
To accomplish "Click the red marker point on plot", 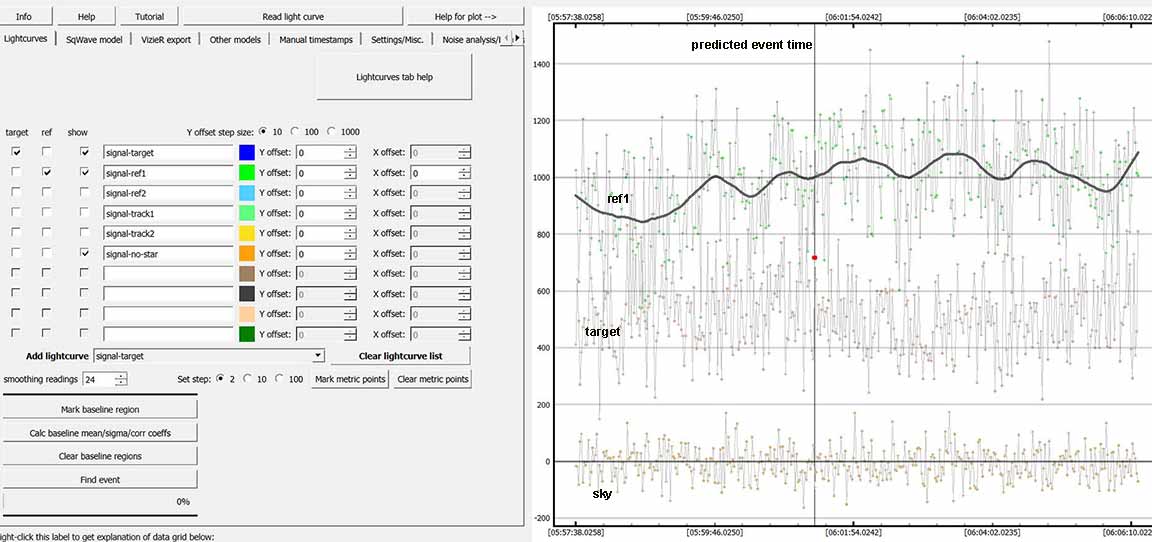I will [x=815, y=258].
